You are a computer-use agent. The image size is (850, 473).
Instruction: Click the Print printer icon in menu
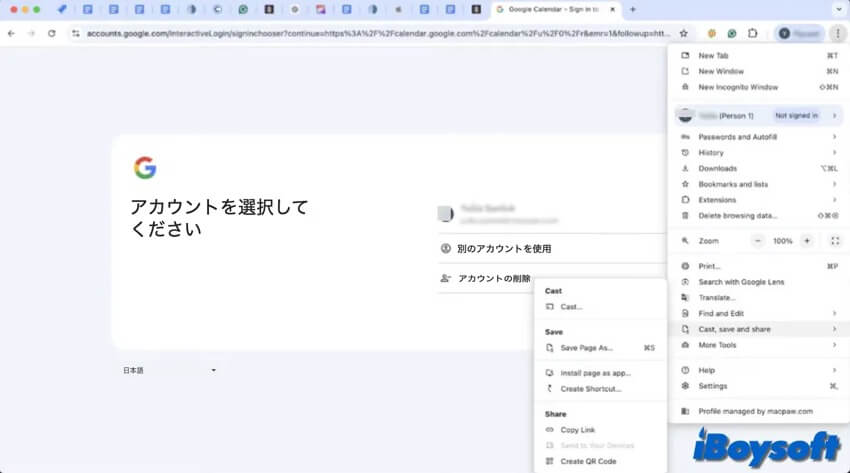685,266
